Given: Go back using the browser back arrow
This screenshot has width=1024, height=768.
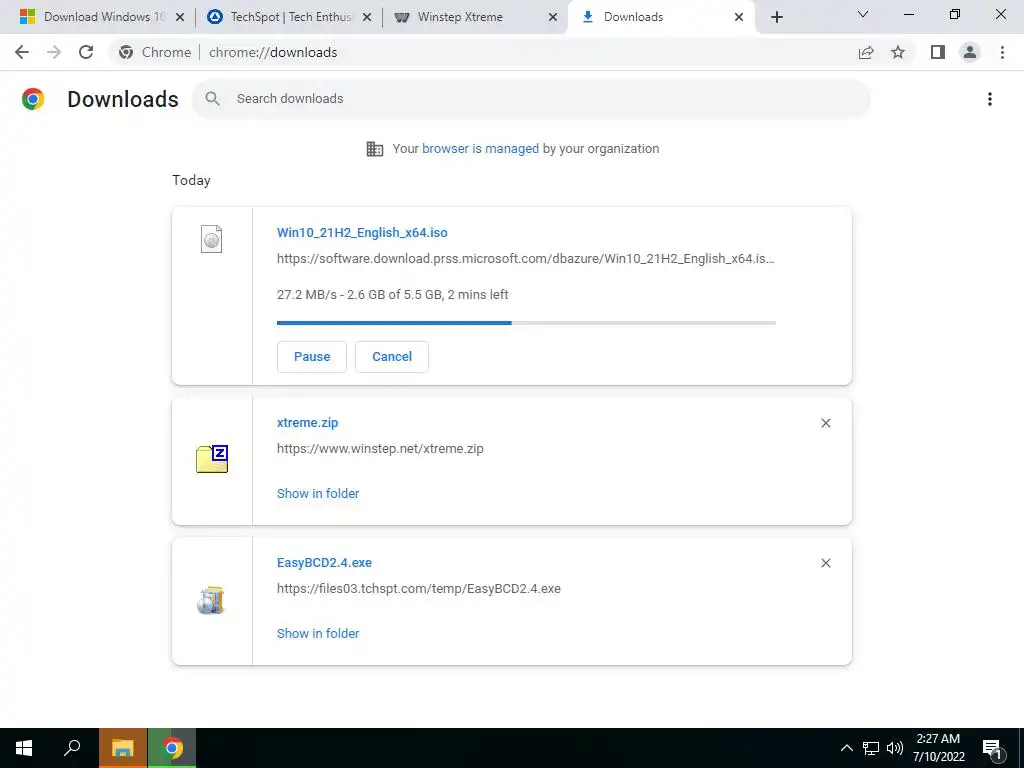Looking at the screenshot, I should point(22,52).
